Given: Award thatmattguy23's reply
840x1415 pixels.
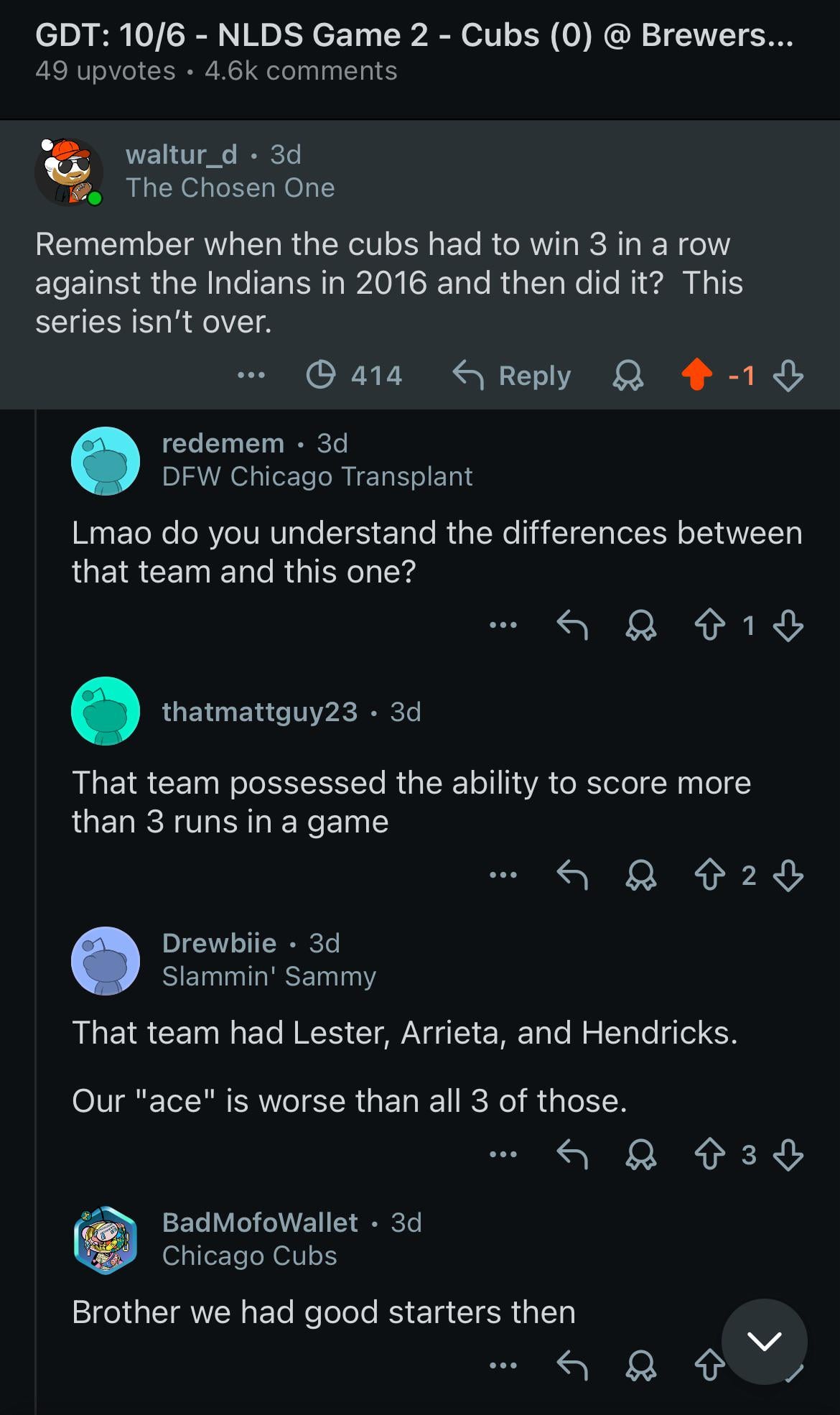Looking at the screenshot, I should click(x=640, y=875).
